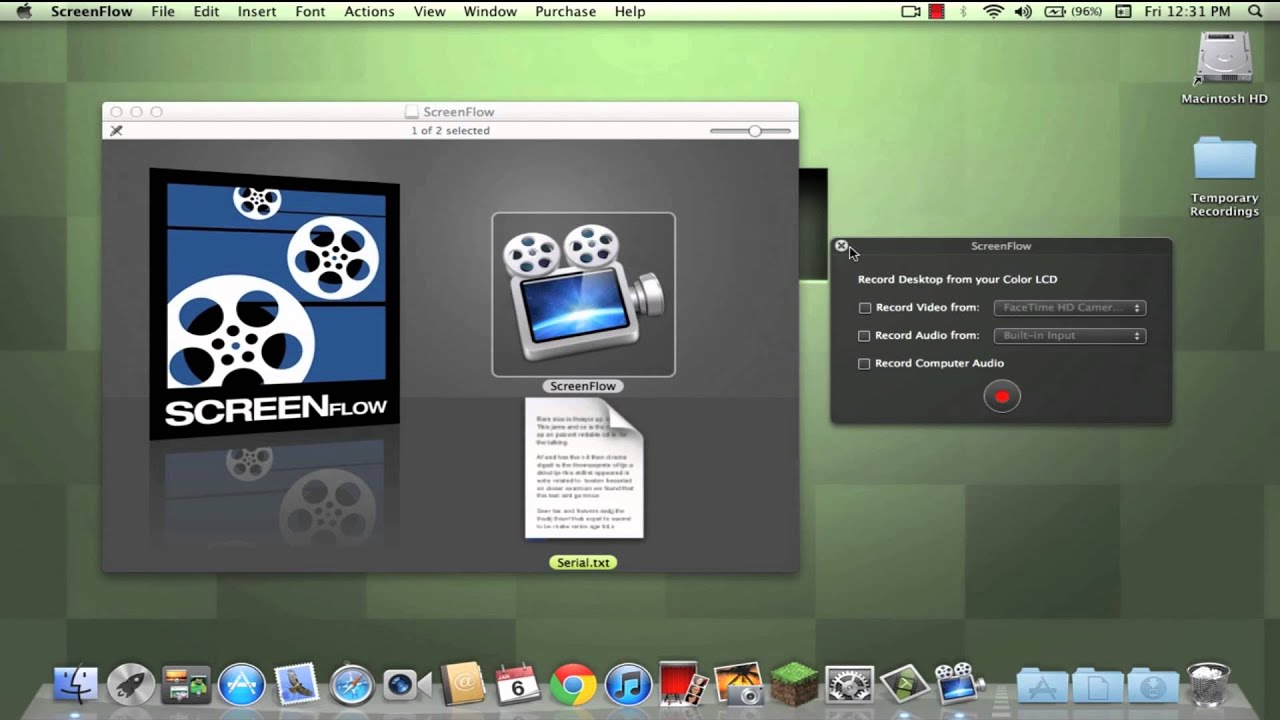
Task: Open the Documents folder stack in Dock
Action: (x=1097, y=685)
